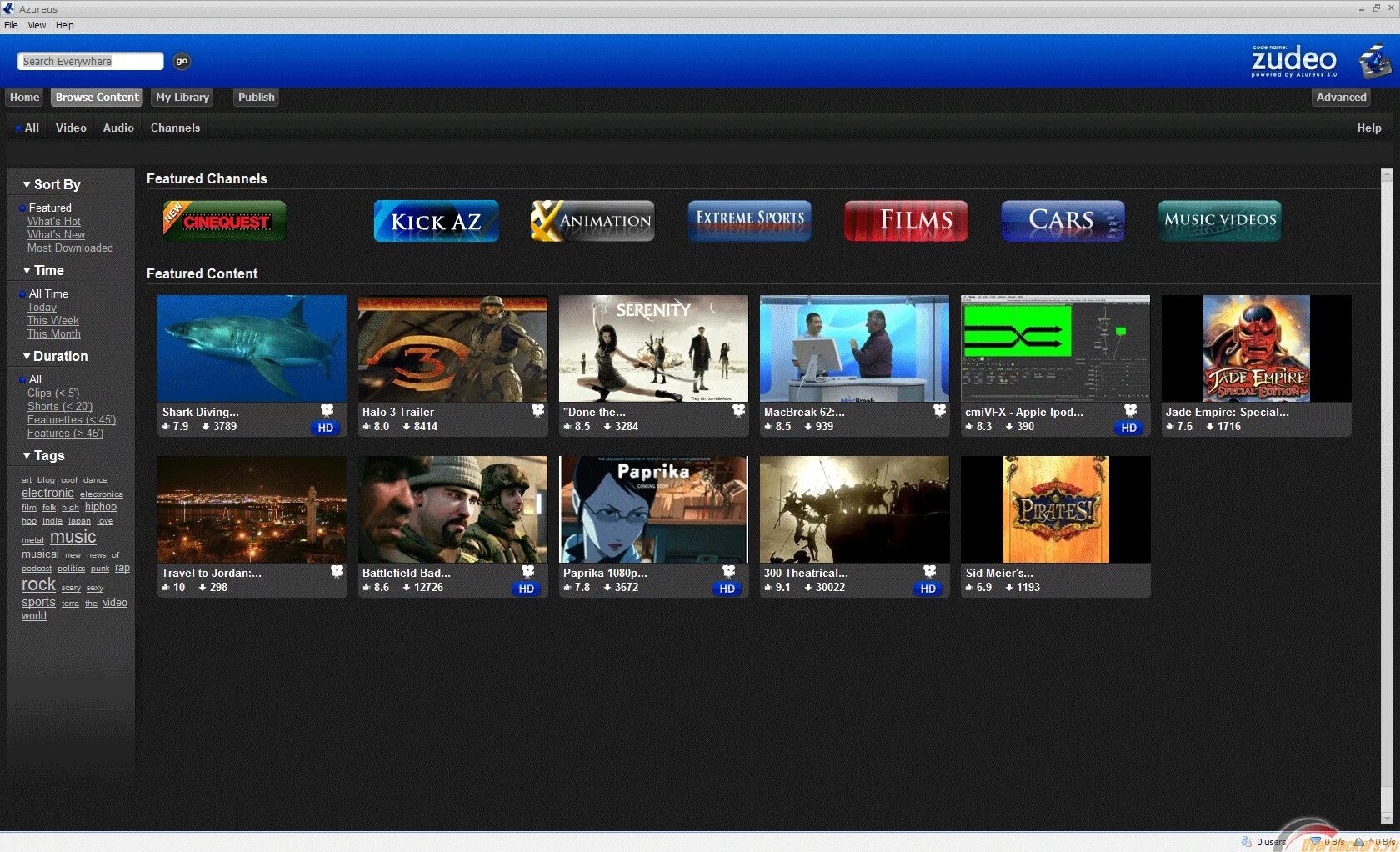
Task: Click the HD badge on Battlefield Bad
Action: pos(527,589)
